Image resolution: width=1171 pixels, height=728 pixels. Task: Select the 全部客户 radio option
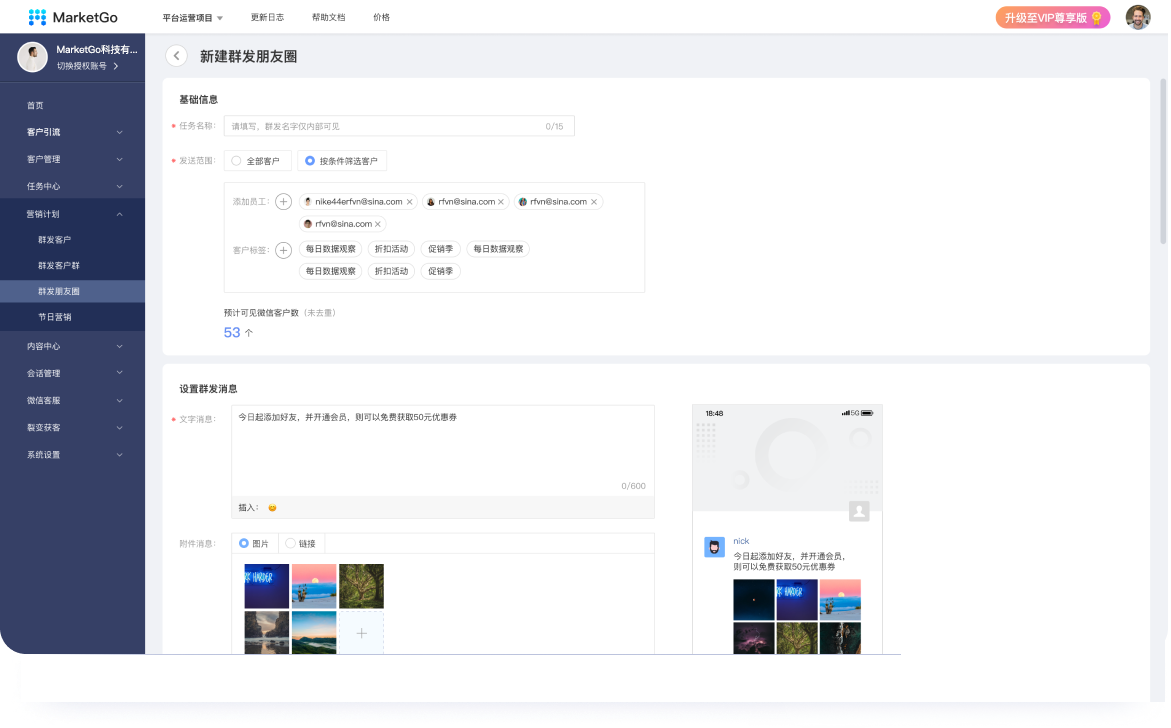pos(258,161)
